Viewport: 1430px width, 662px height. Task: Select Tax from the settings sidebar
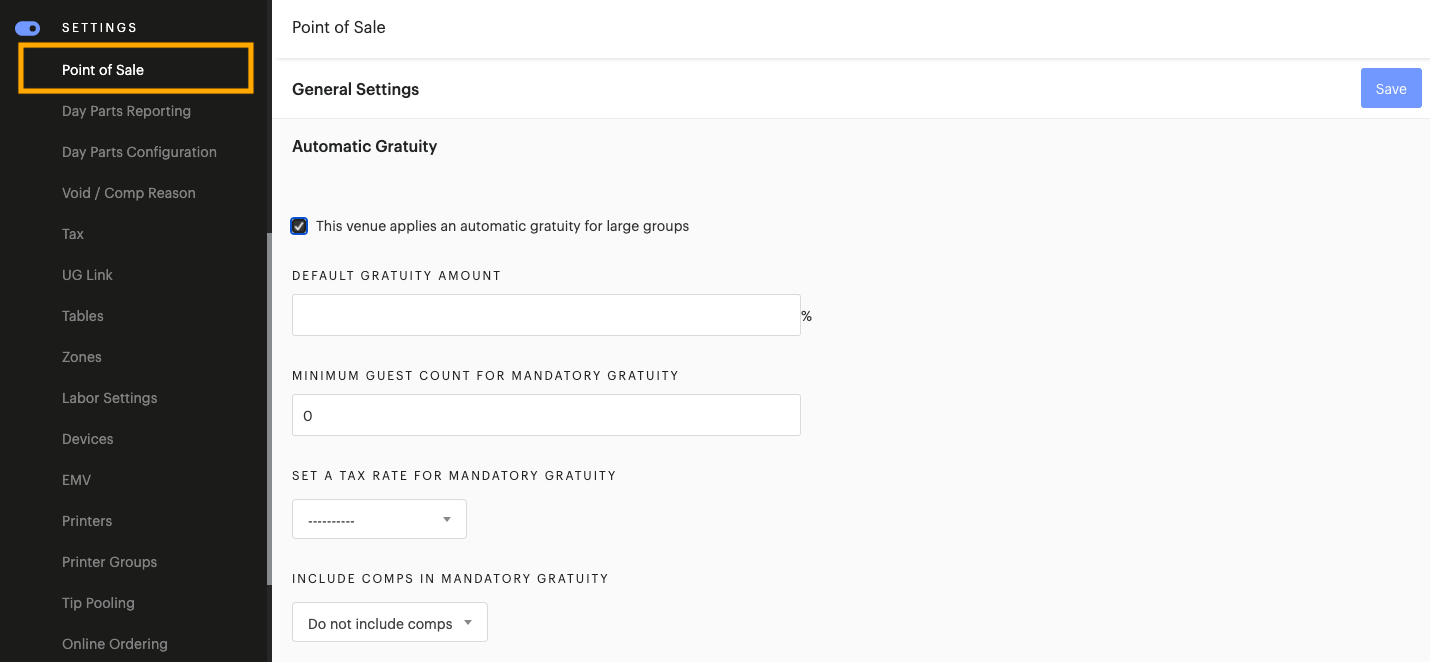72,234
